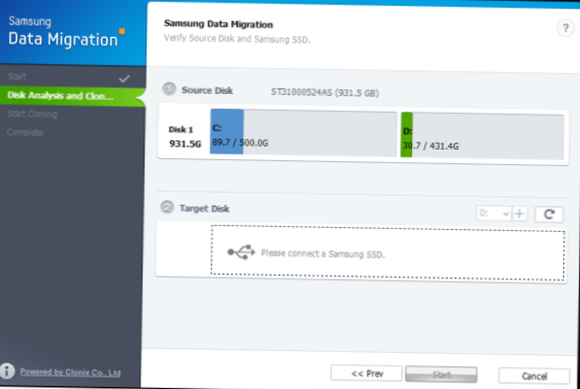Screen dimensions: 580x389
Task: Click the Samsung Data Migration logo
Action: pyautogui.click(x=67, y=32)
